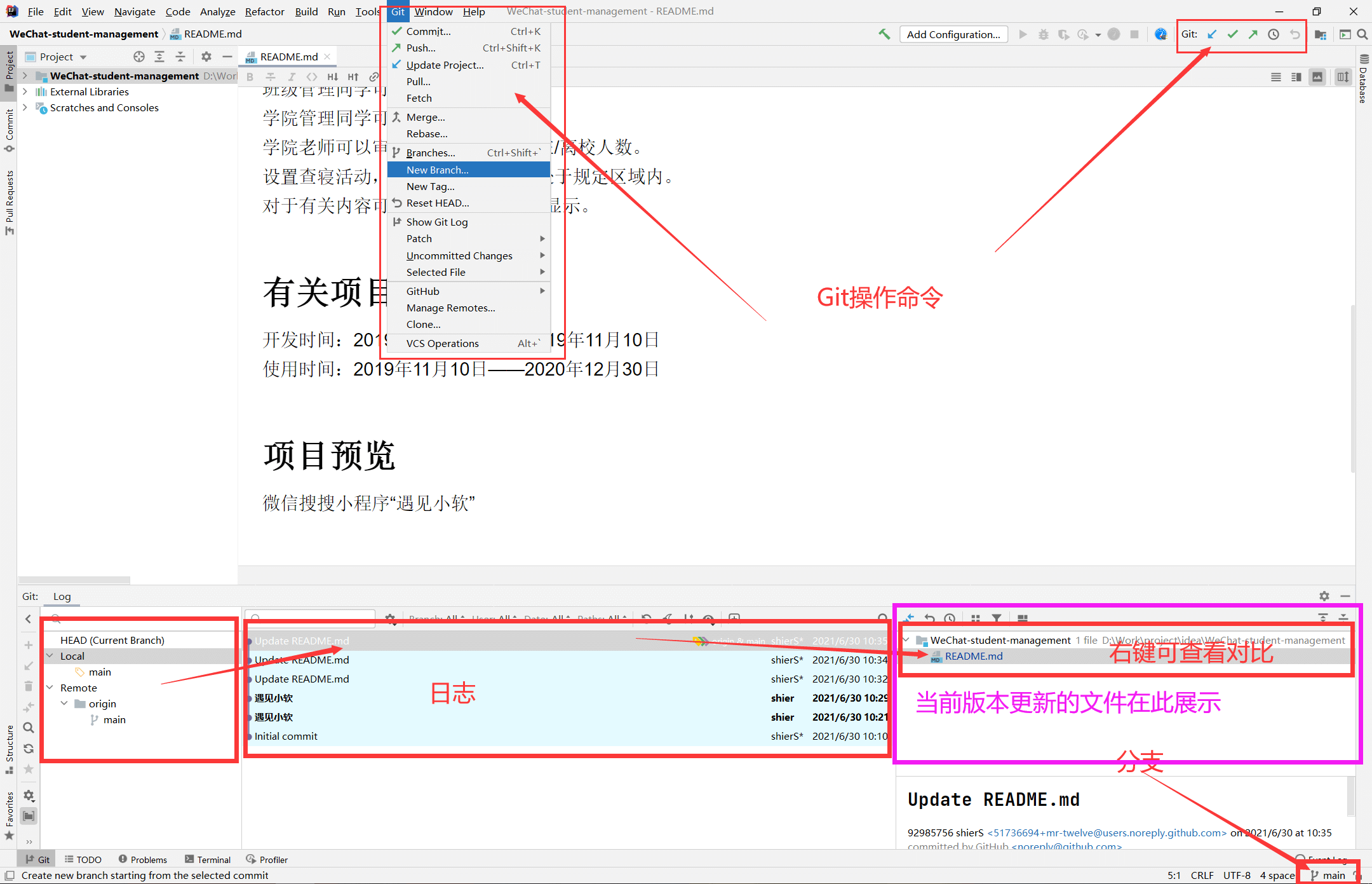Click the Git Update Project arrow icon
The height and width of the screenshot is (884, 1372).
[1212, 34]
